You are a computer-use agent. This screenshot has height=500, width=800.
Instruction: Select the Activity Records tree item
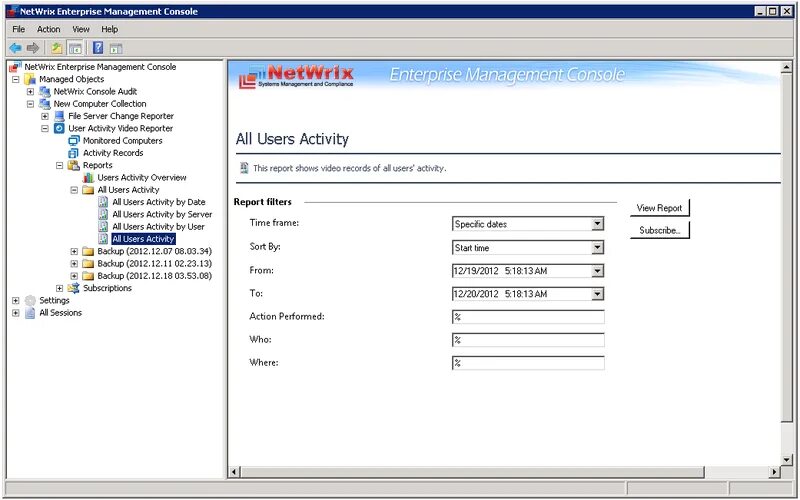click(113, 153)
